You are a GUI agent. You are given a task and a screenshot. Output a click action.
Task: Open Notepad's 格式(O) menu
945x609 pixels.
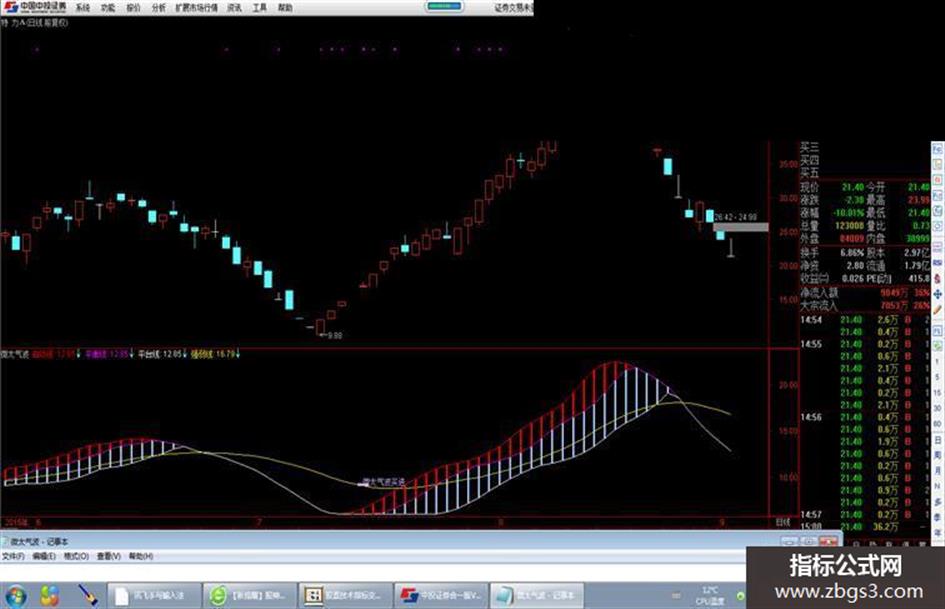76,556
